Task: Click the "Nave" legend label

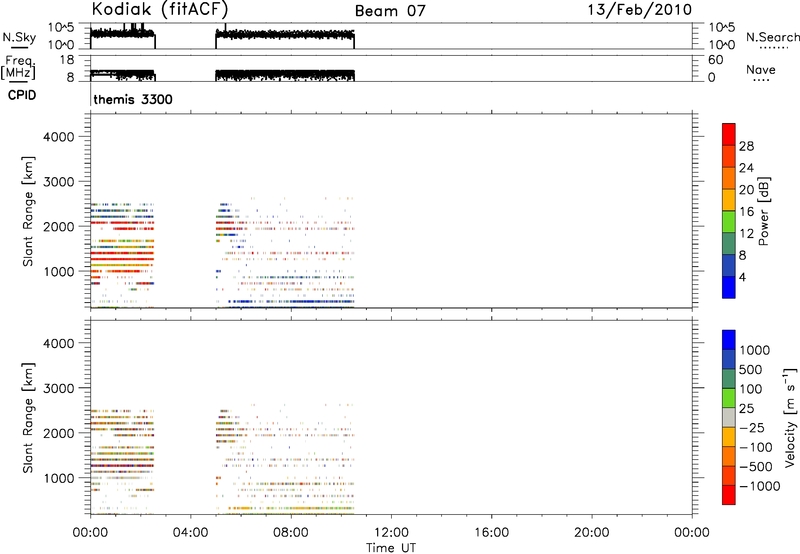Action: point(761,70)
